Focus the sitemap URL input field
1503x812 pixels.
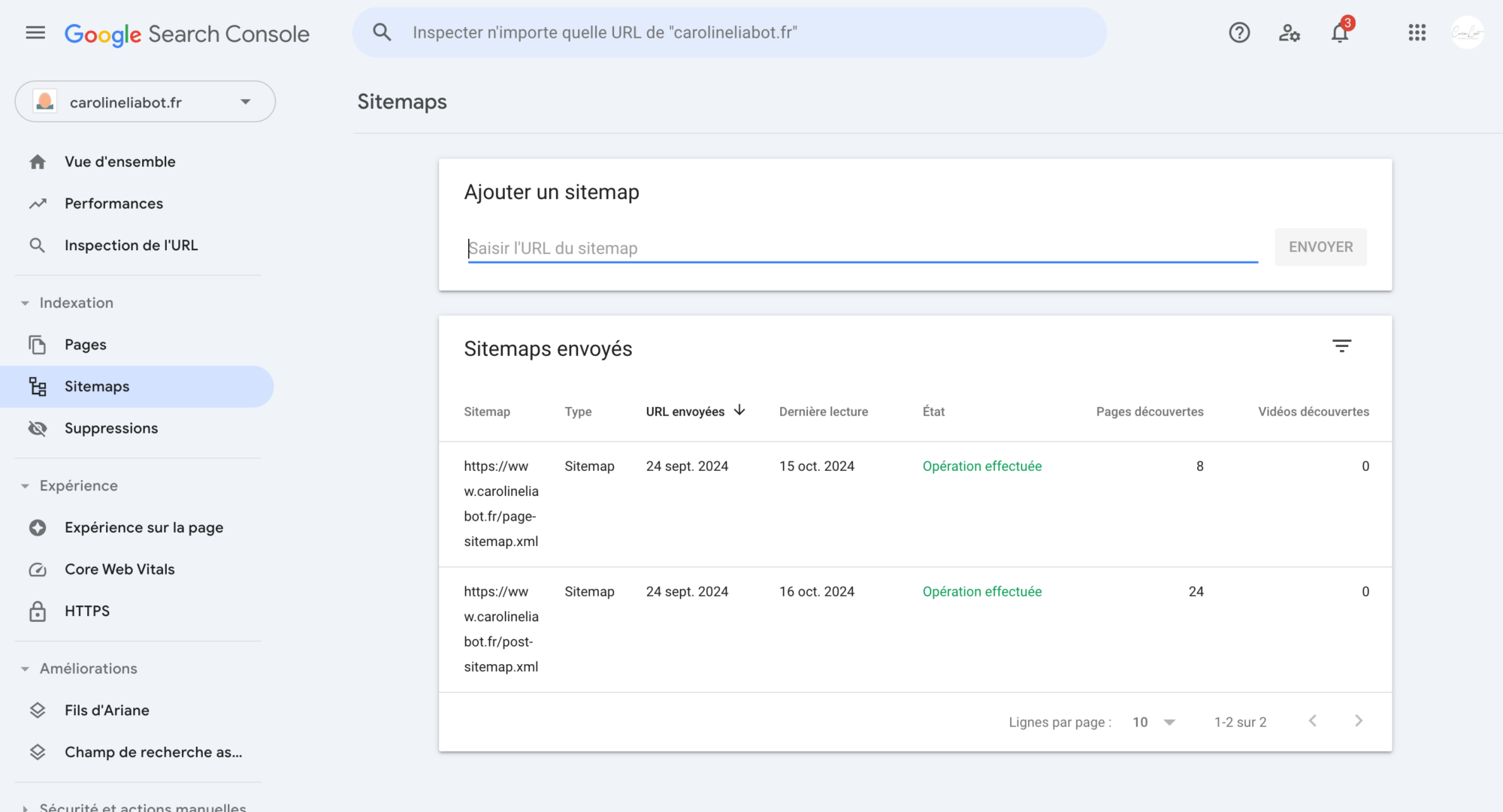pyautogui.click(x=862, y=249)
